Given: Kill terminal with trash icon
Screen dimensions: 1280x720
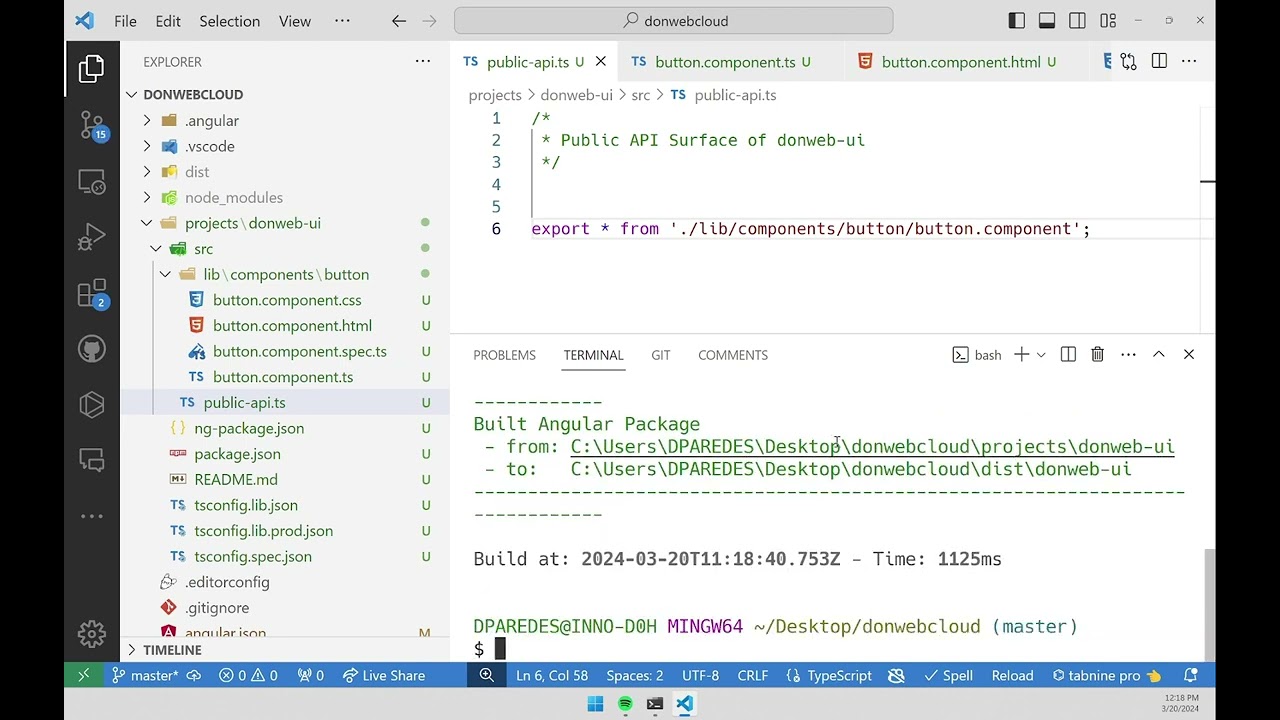Looking at the screenshot, I should (1097, 354).
